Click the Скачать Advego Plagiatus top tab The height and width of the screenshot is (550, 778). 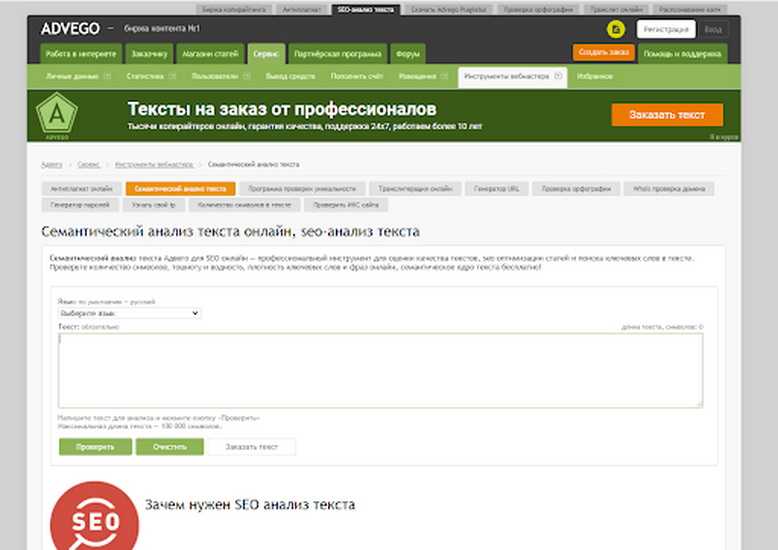[x=449, y=9]
